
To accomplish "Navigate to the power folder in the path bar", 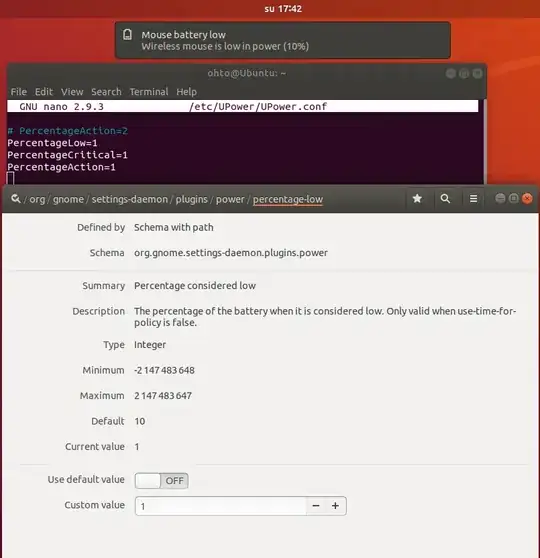I will click(x=230, y=199).
